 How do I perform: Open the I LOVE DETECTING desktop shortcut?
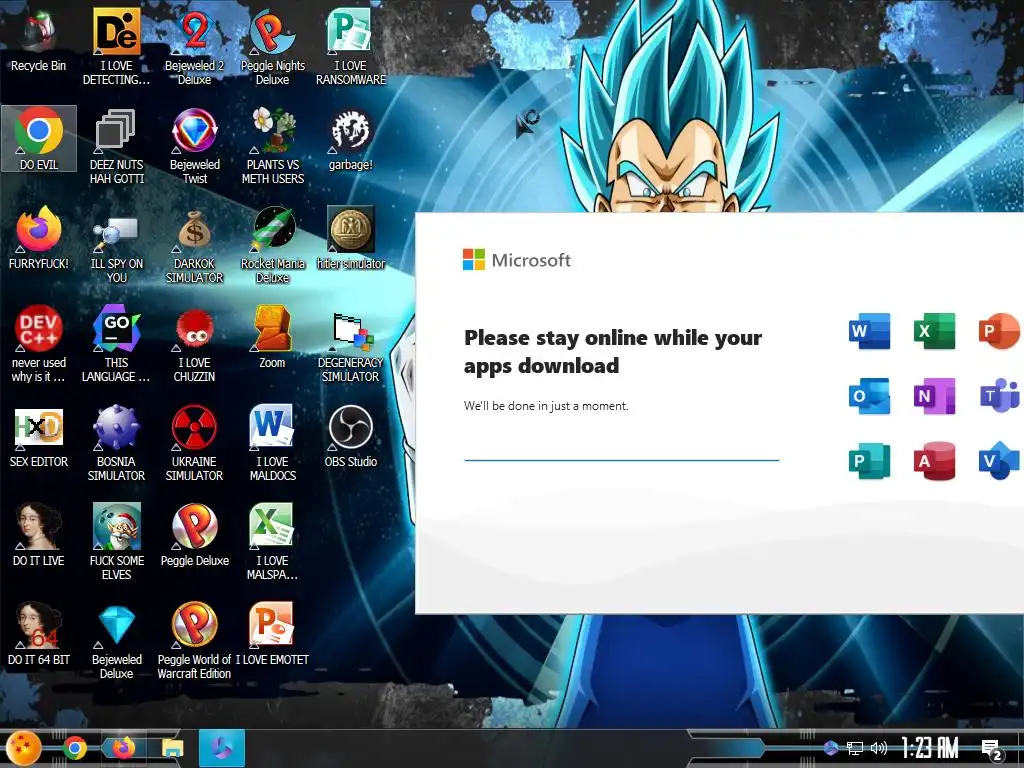pyautogui.click(x=116, y=46)
